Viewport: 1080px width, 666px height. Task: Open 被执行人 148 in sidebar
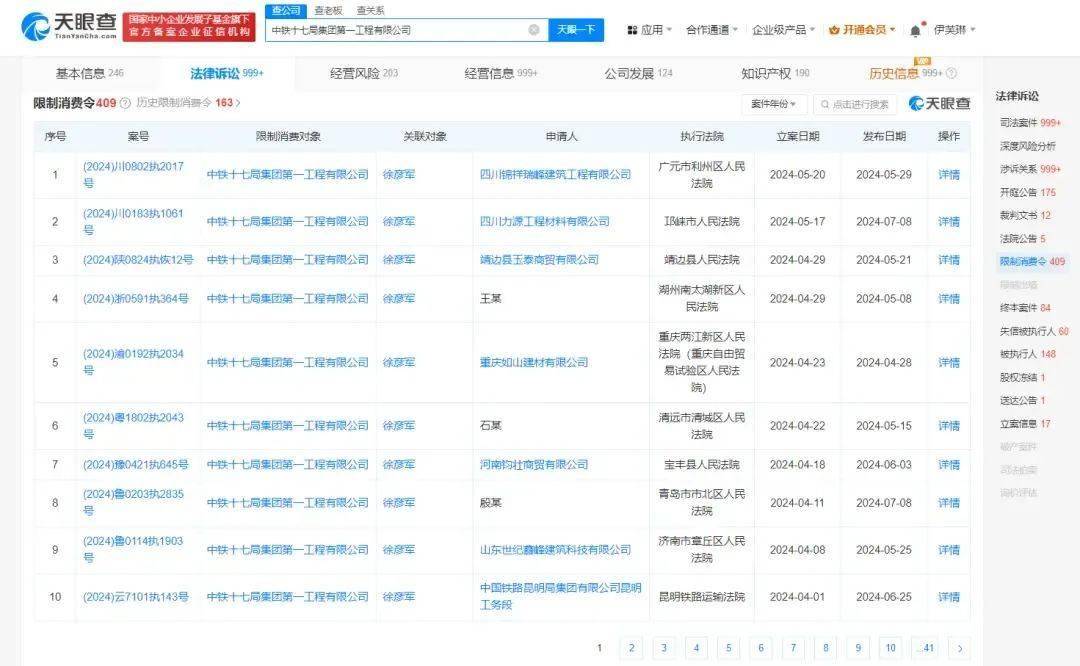(1027, 354)
